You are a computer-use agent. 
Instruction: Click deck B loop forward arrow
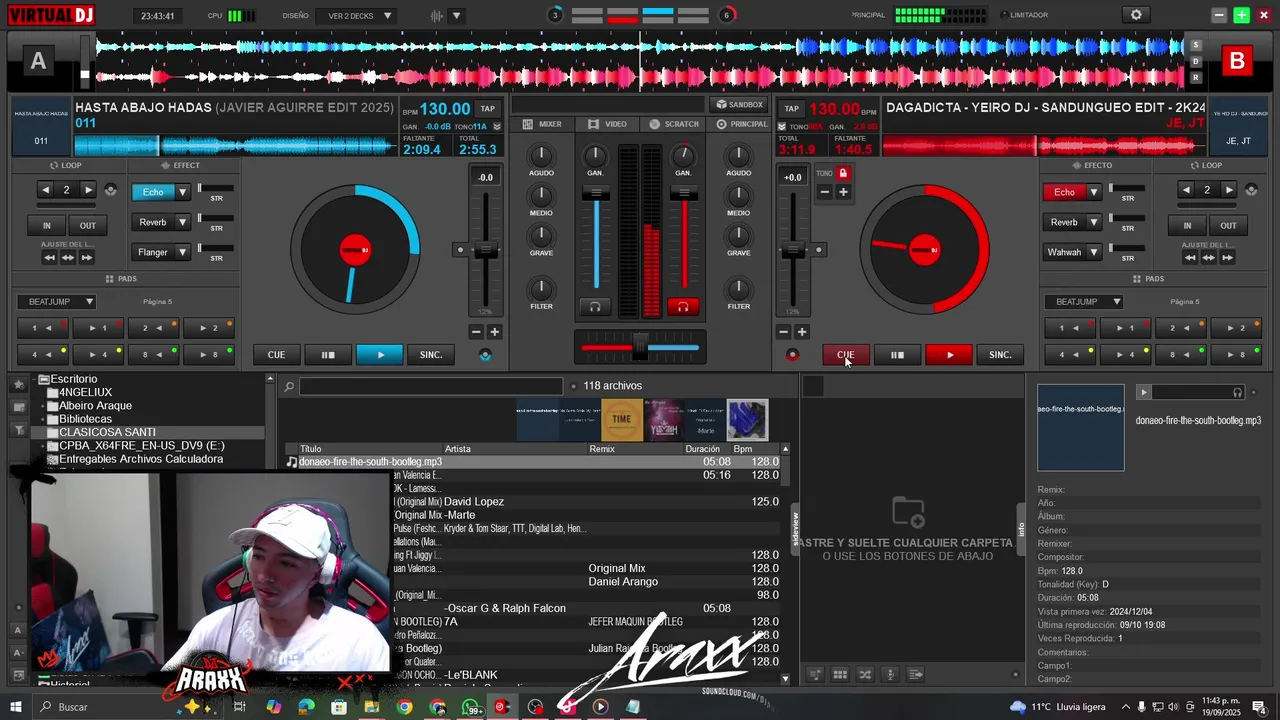(1229, 190)
